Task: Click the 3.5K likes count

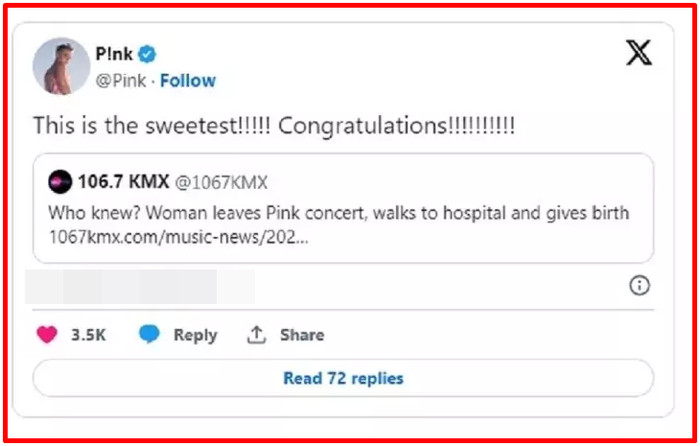Action: click(88, 335)
